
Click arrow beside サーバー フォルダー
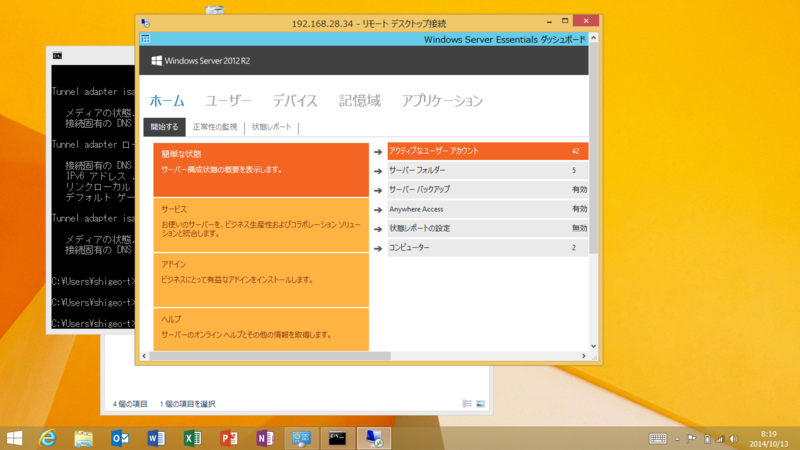(378, 171)
